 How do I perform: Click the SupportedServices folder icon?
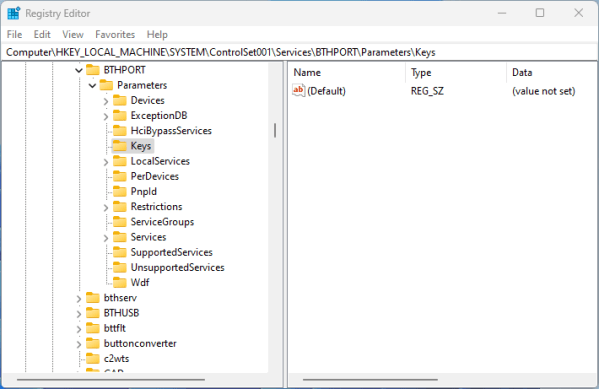120,252
